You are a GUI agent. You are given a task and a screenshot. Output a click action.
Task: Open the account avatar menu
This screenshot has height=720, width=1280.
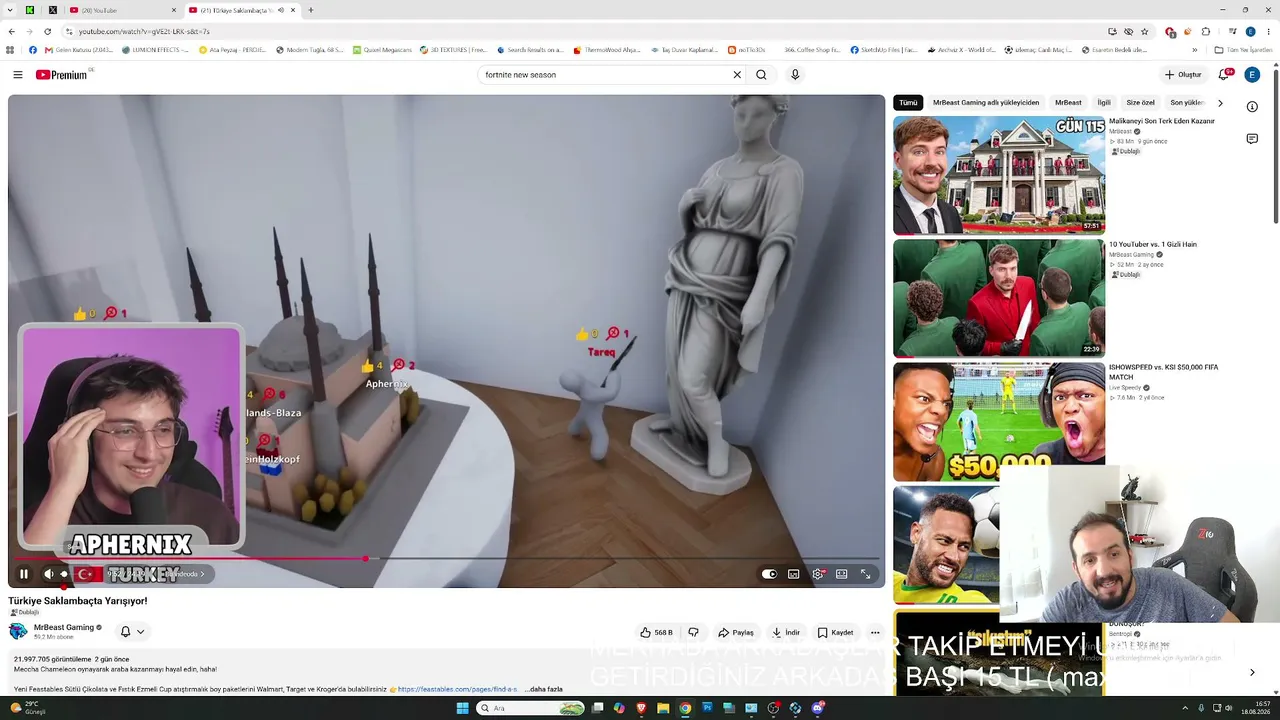[1252, 75]
